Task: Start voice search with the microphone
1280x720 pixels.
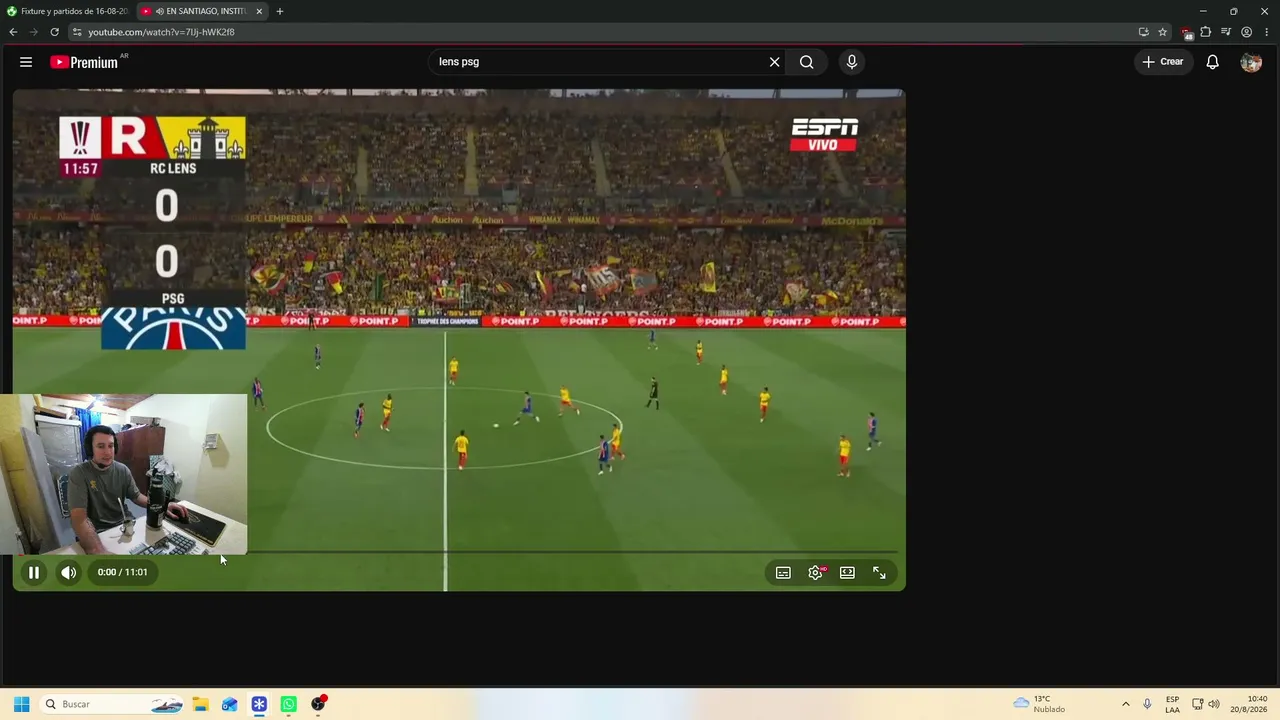Action: [852, 62]
